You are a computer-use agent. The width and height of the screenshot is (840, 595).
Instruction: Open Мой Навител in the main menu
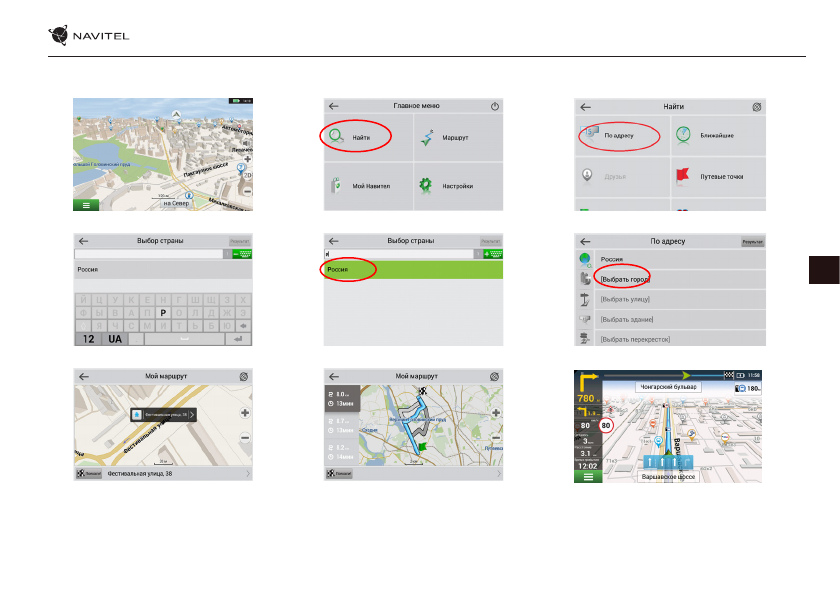point(369,186)
